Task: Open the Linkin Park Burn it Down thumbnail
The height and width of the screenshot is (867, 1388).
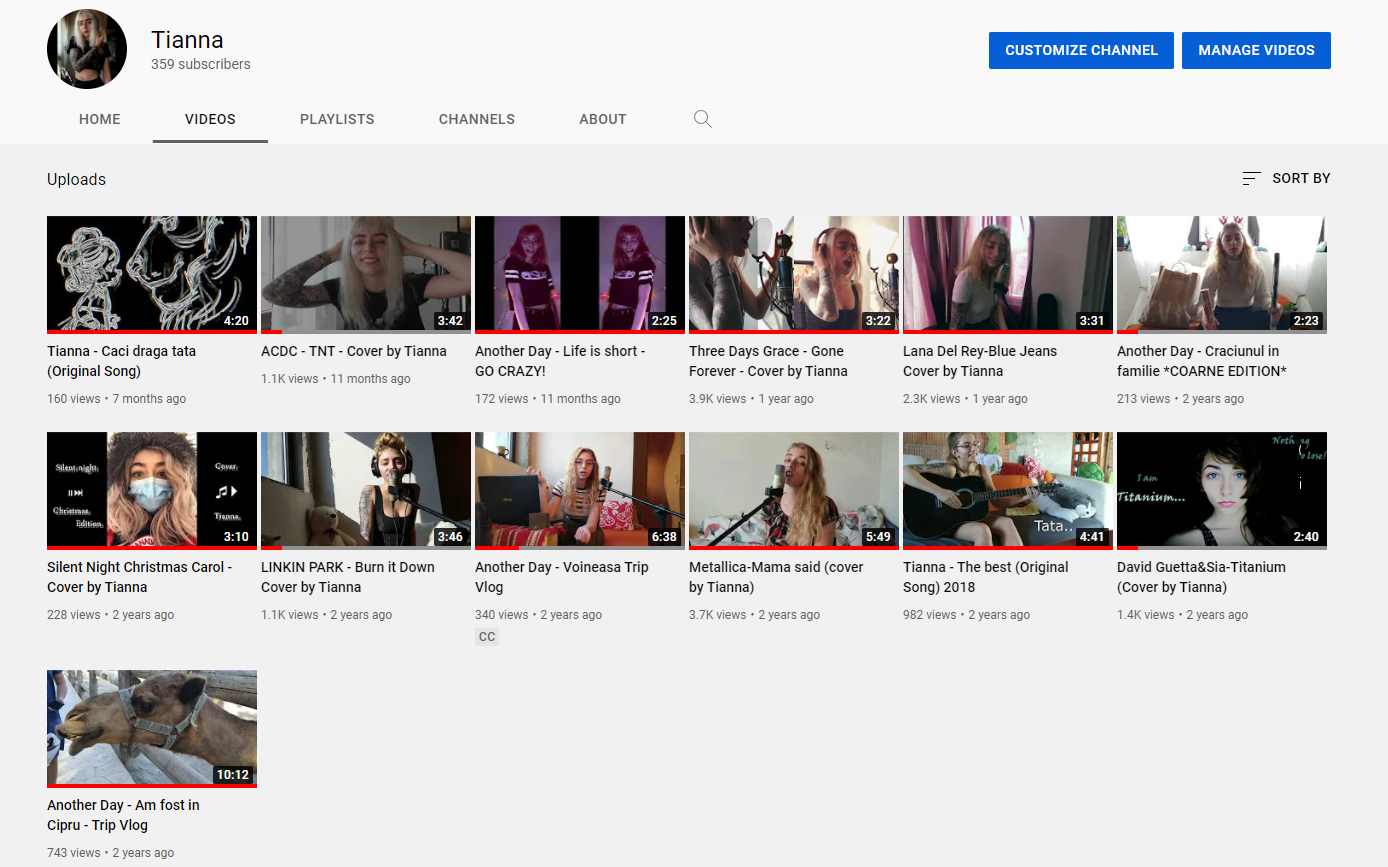Action: point(366,490)
